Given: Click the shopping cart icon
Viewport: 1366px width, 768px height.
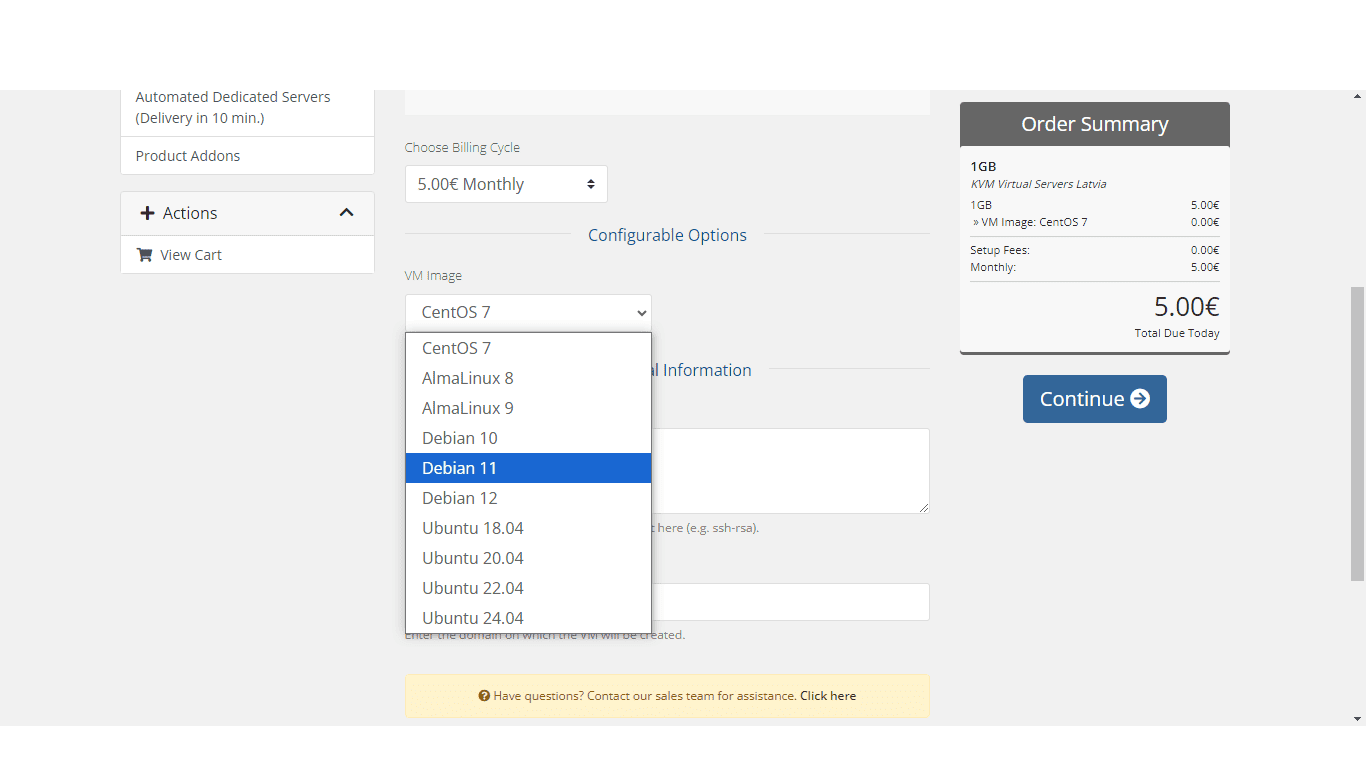Looking at the screenshot, I should pyautogui.click(x=144, y=255).
